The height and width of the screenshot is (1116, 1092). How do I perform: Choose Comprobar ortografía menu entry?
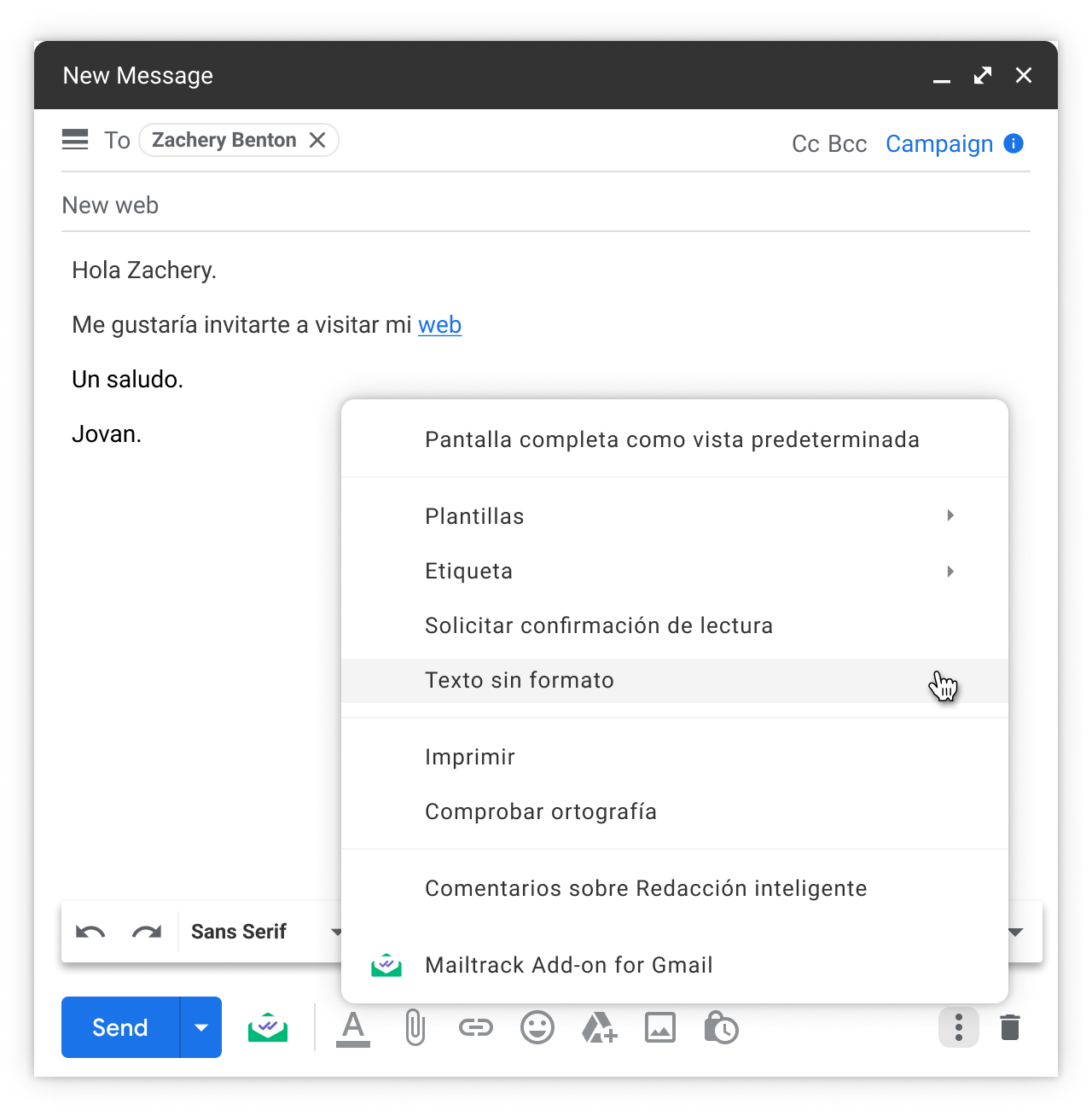click(x=540, y=812)
